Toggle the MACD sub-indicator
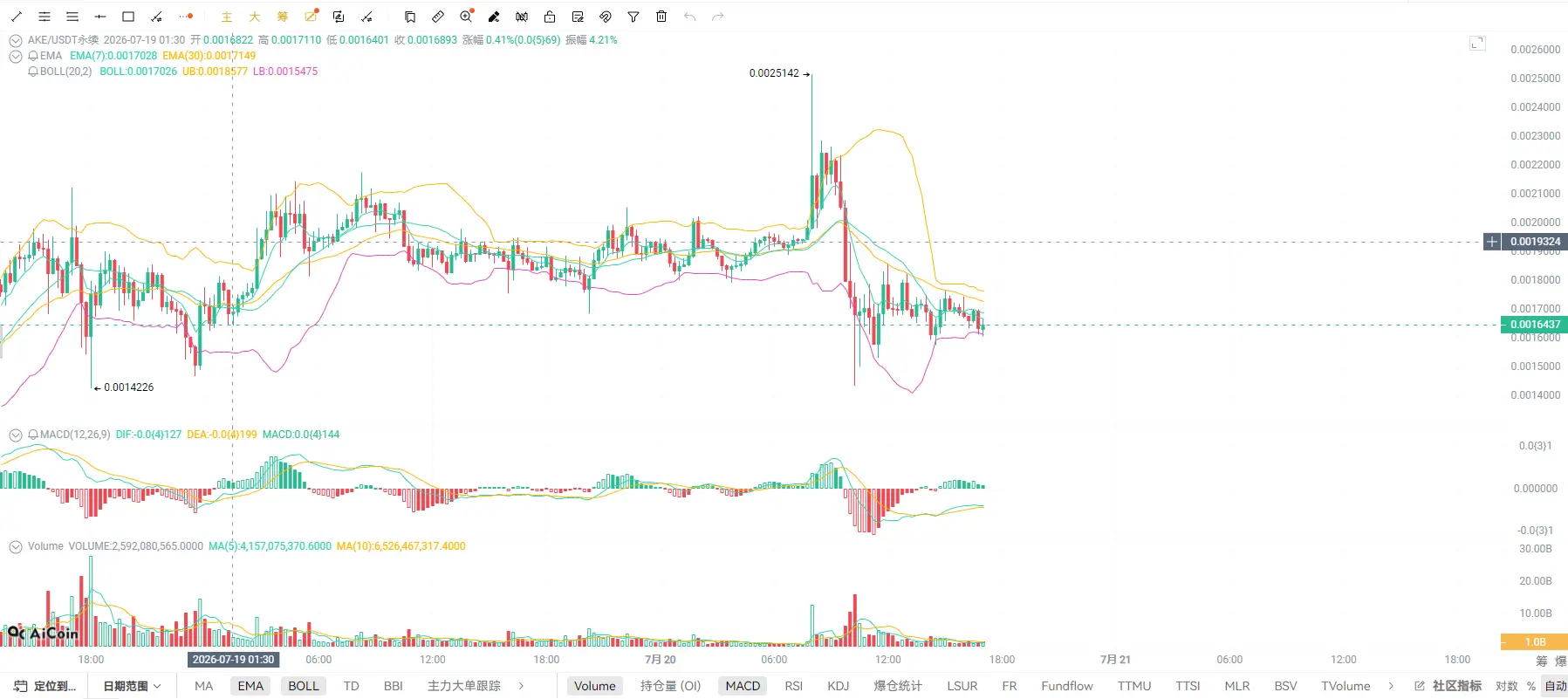The image size is (1568, 699). click(743, 686)
